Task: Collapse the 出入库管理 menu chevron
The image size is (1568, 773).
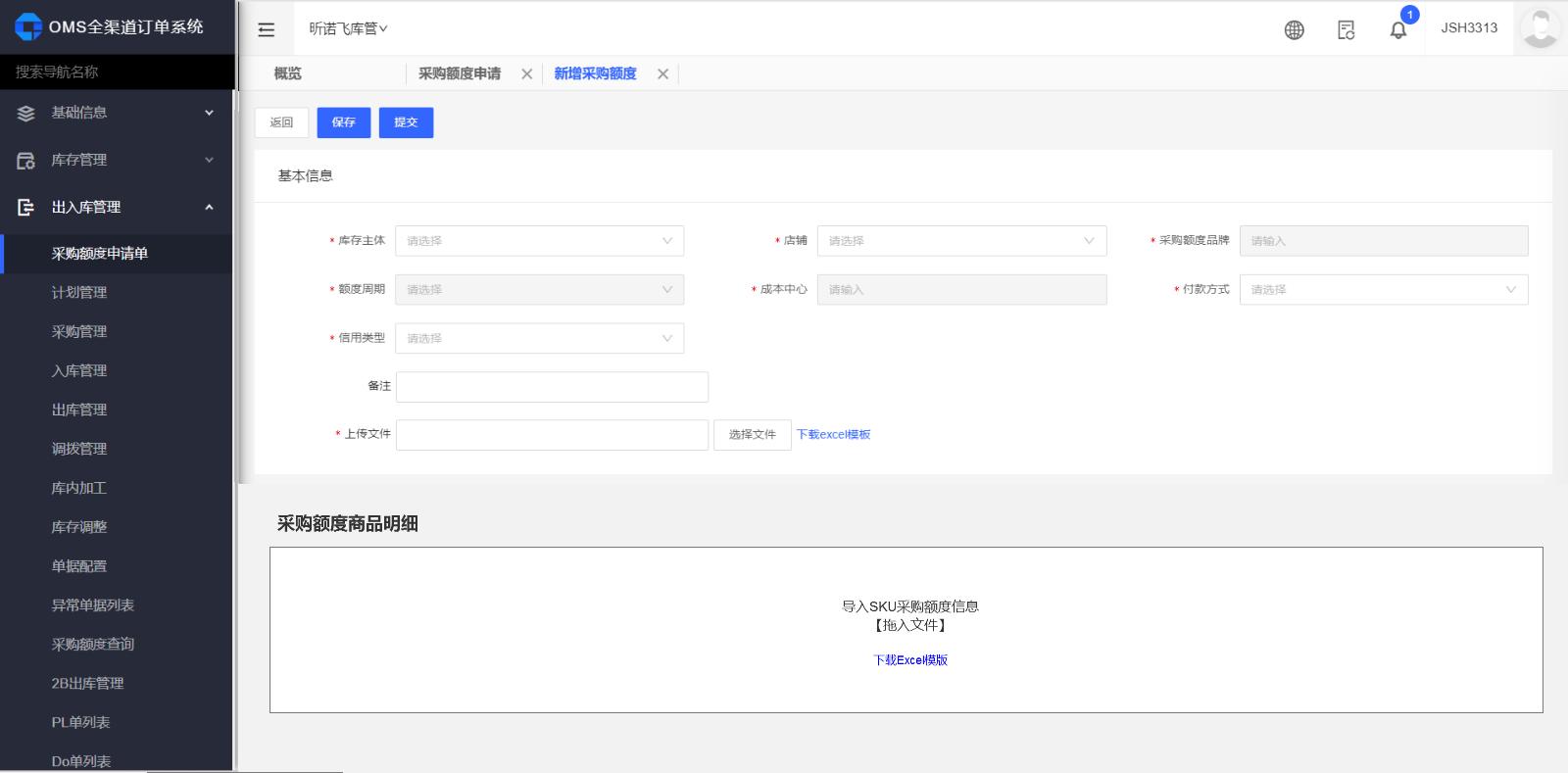Action: pyautogui.click(x=209, y=207)
